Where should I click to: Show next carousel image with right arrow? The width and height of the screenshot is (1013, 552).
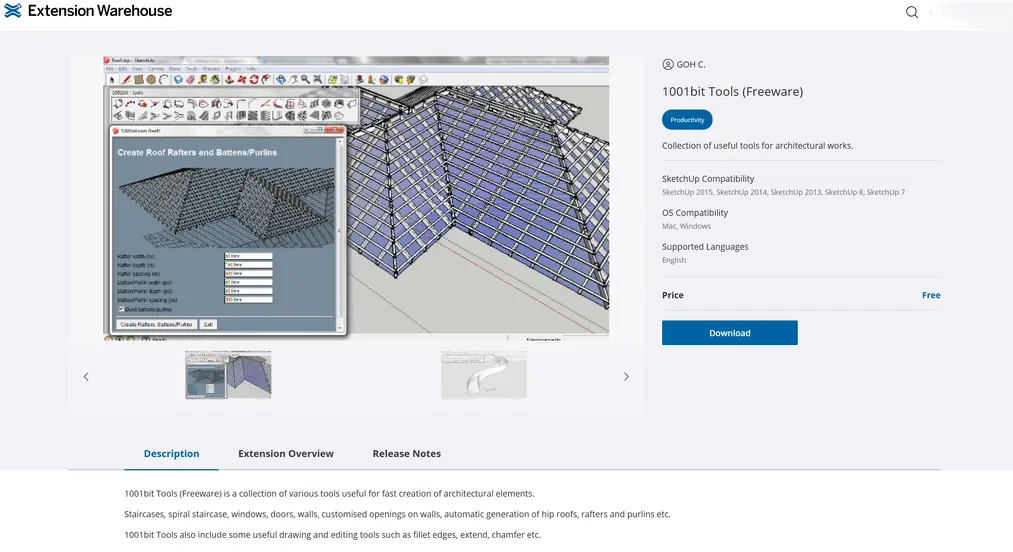coord(626,377)
